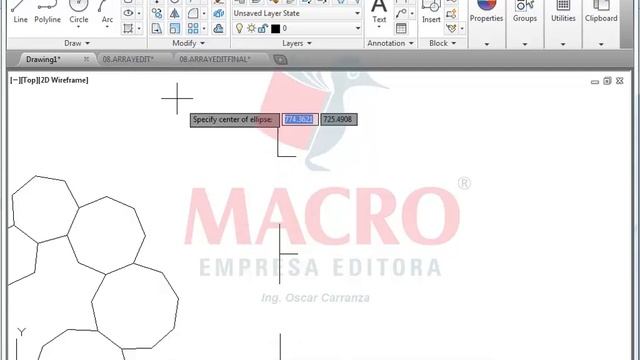Toggle layer 0 on/off light bulb

[240, 28]
